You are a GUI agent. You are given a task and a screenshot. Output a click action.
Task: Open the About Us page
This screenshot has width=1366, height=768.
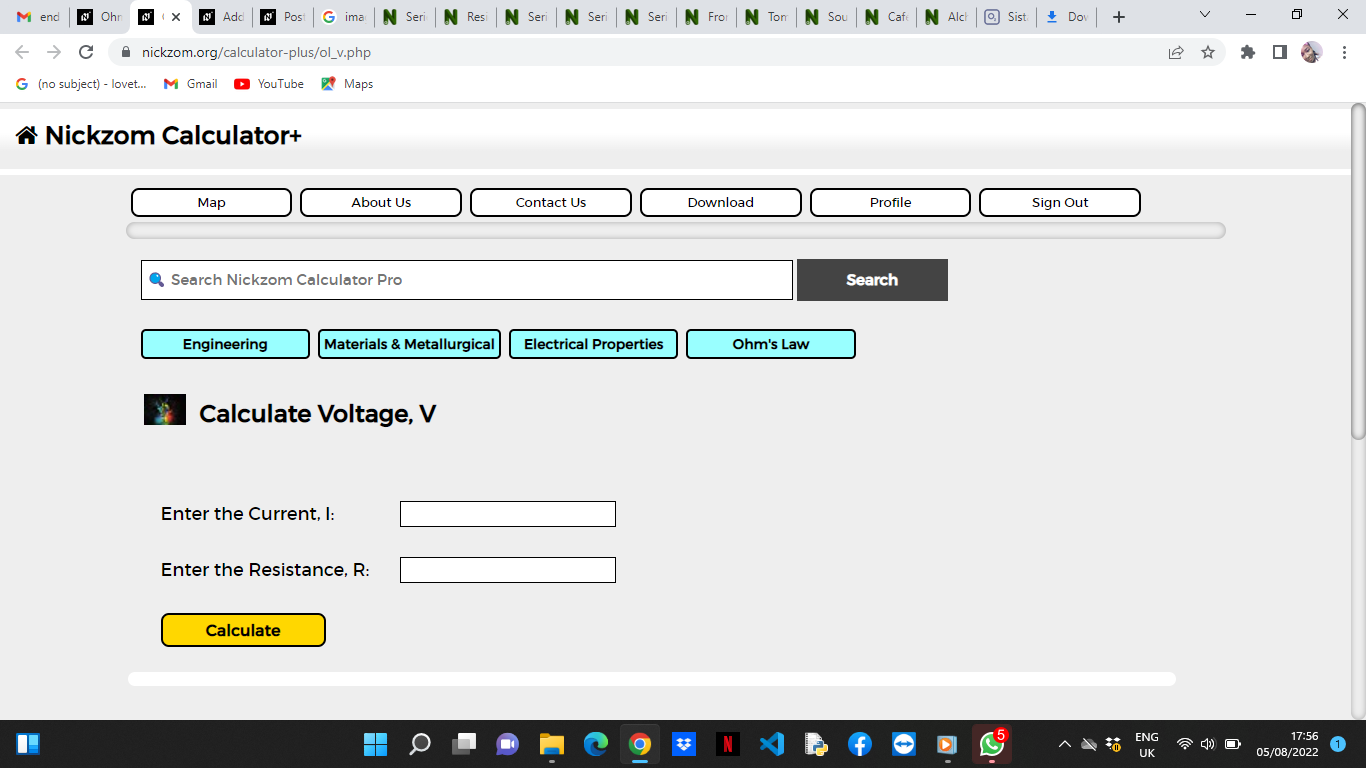coord(381,202)
